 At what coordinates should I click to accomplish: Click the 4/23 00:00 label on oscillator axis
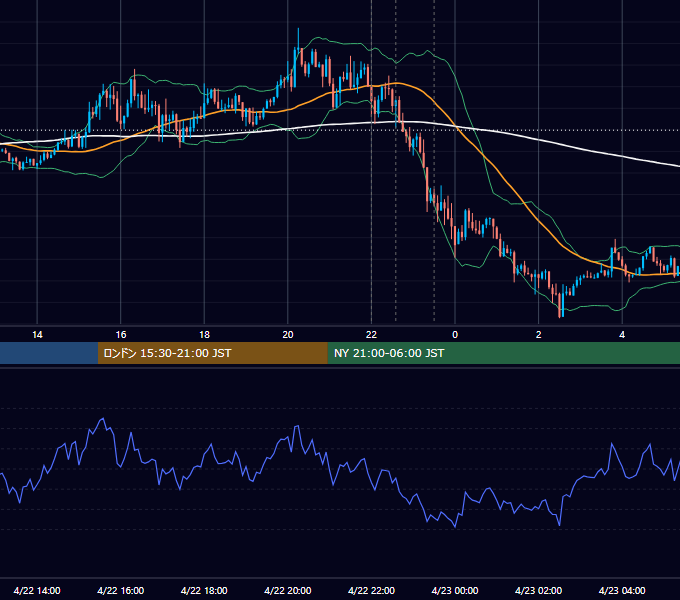(x=454, y=590)
